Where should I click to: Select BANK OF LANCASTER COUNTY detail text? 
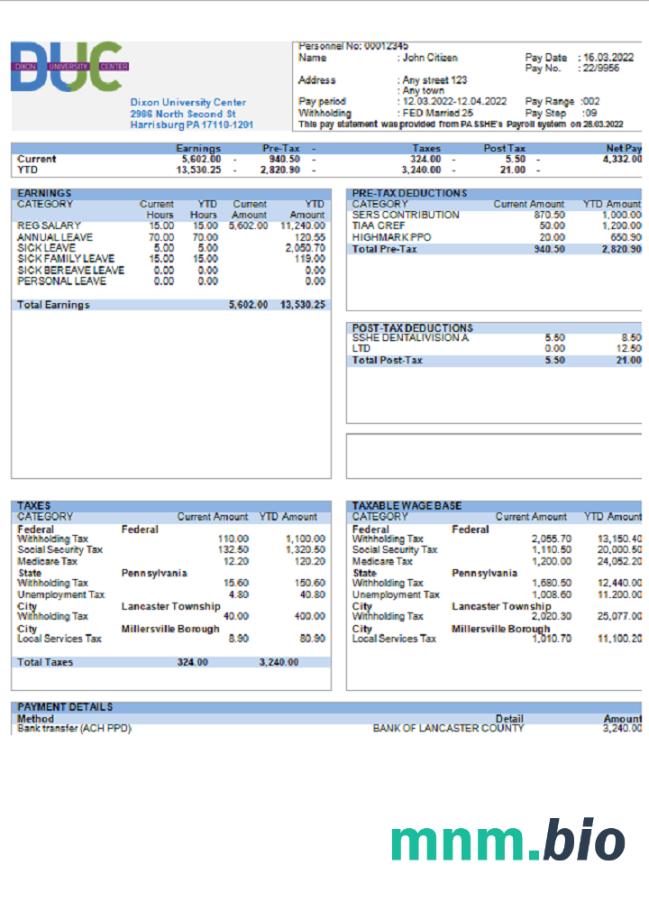pyautogui.click(x=447, y=728)
